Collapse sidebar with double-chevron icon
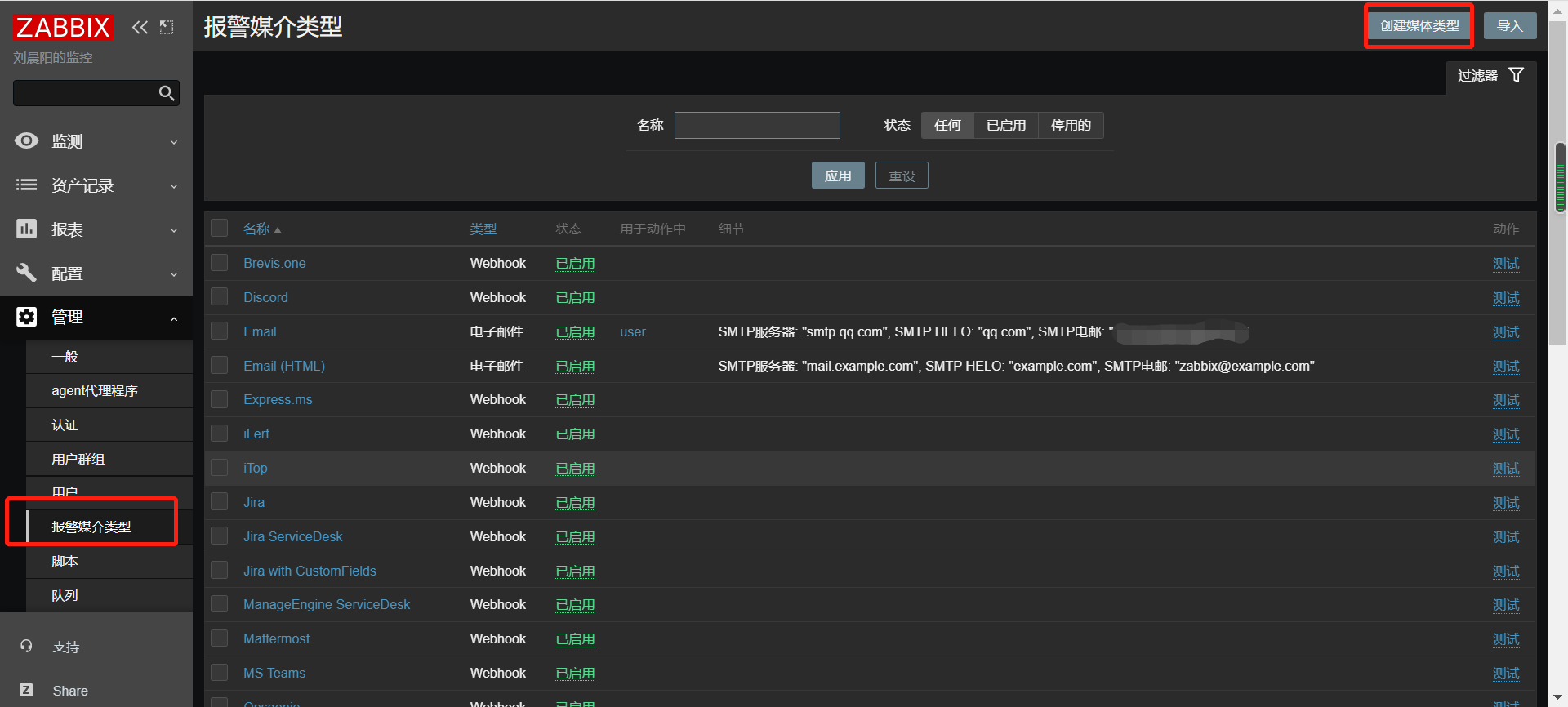Screen dimensions: 1568x707 (140, 28)
